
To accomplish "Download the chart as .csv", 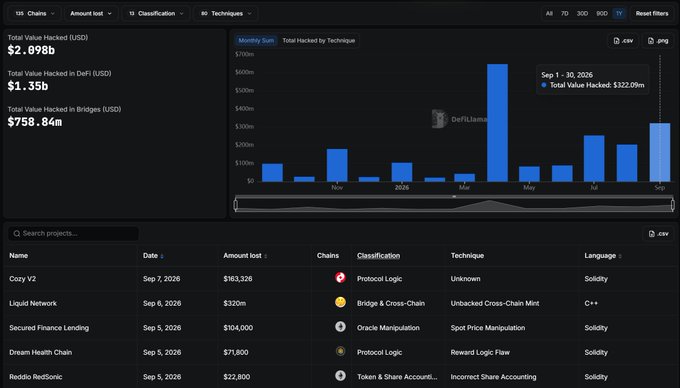I will [x=623, y=41].
